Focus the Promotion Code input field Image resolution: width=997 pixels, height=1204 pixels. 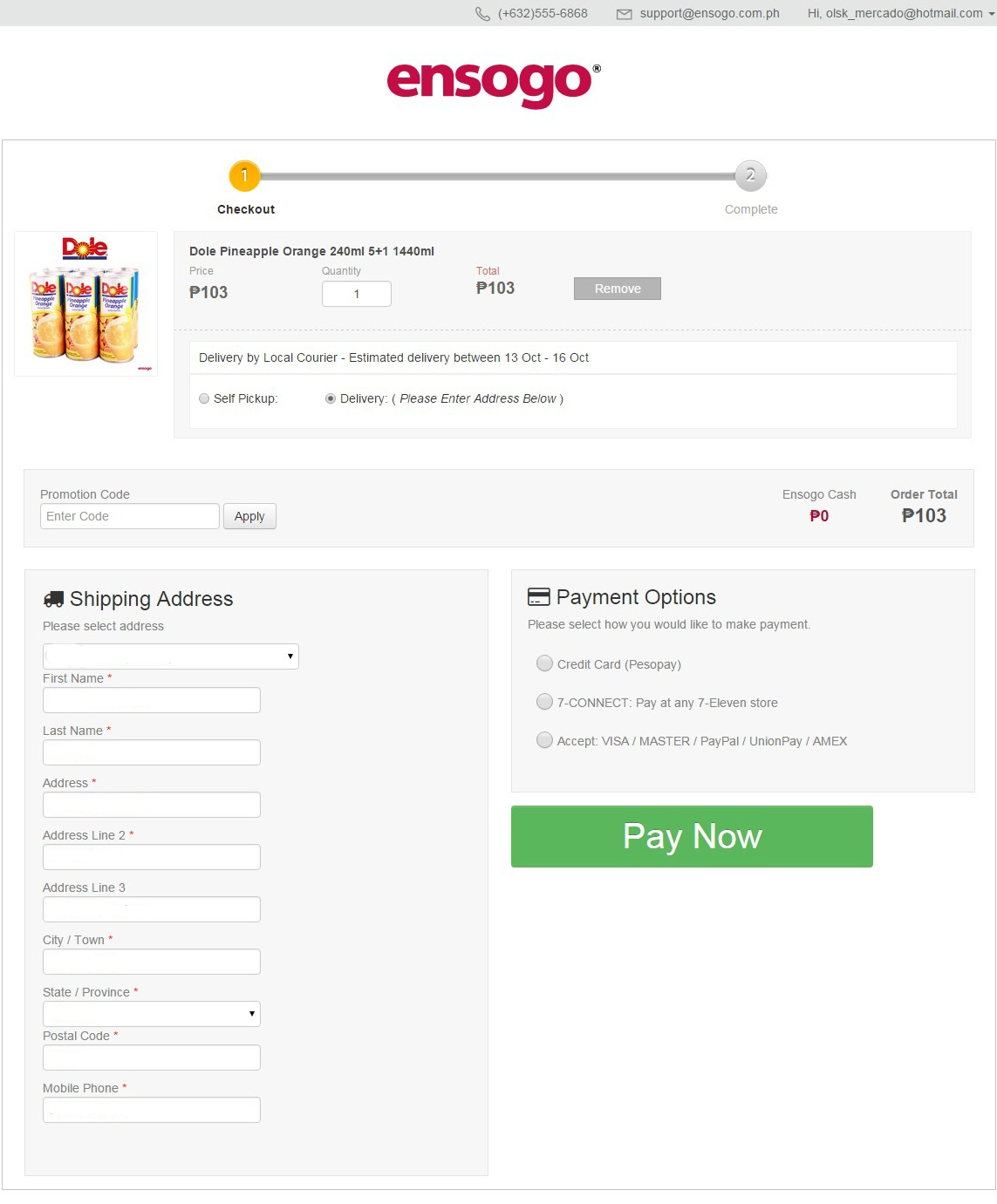point(130,516)
